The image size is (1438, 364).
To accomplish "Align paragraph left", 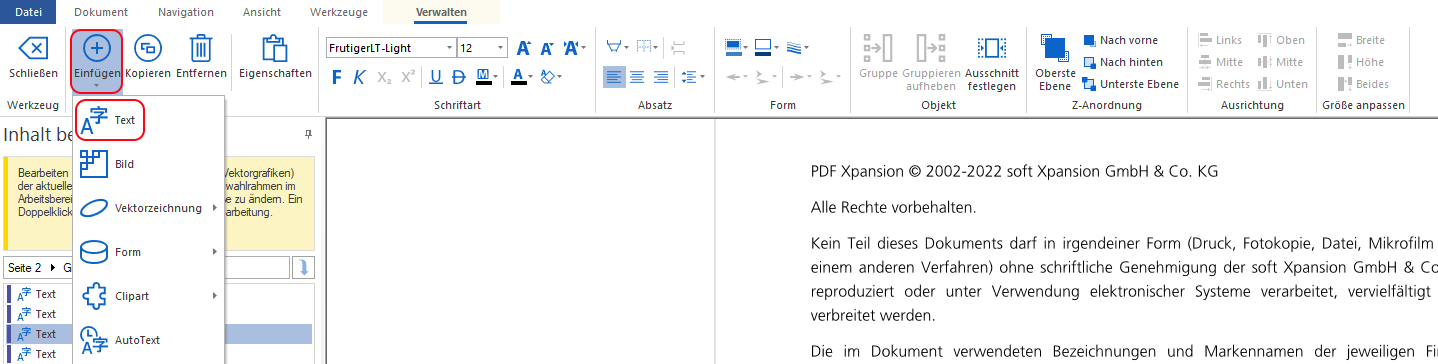I will tap(614, 77).
